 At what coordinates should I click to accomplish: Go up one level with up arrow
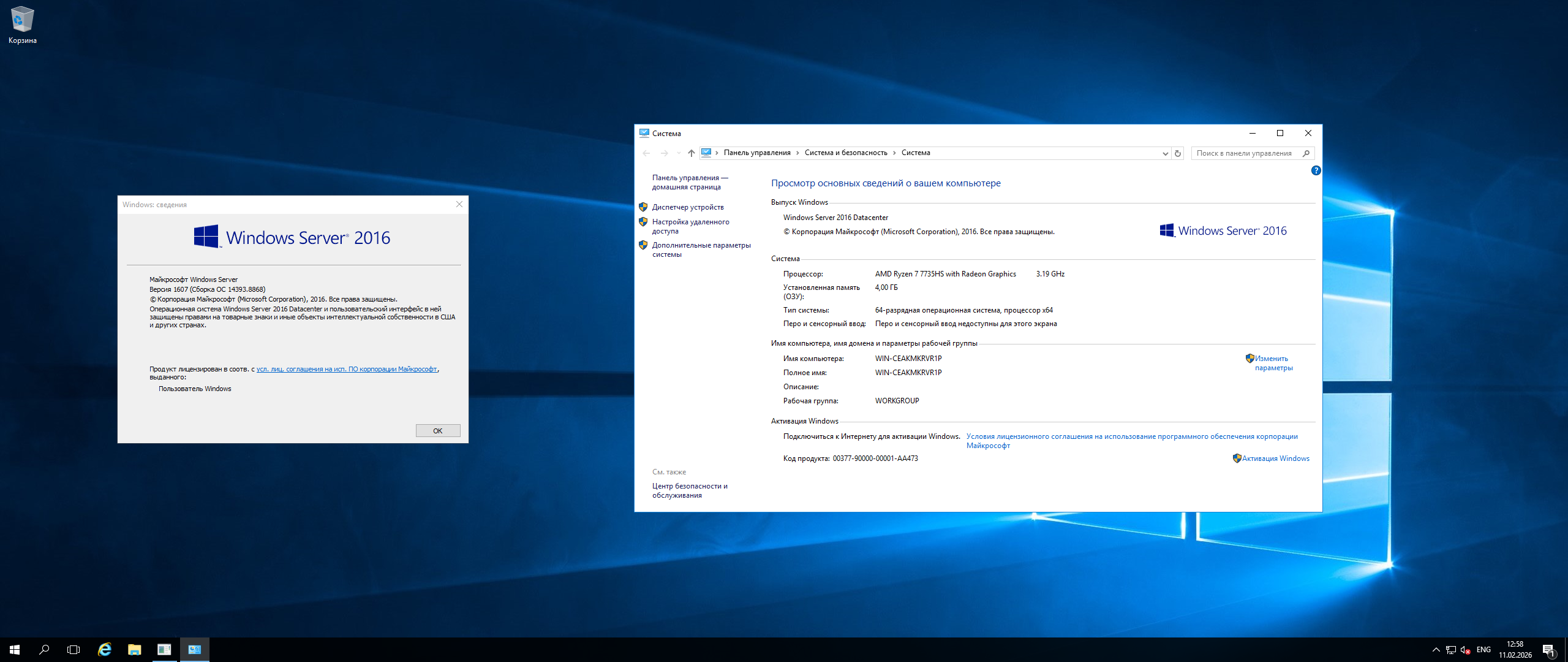tap(691, 153)
